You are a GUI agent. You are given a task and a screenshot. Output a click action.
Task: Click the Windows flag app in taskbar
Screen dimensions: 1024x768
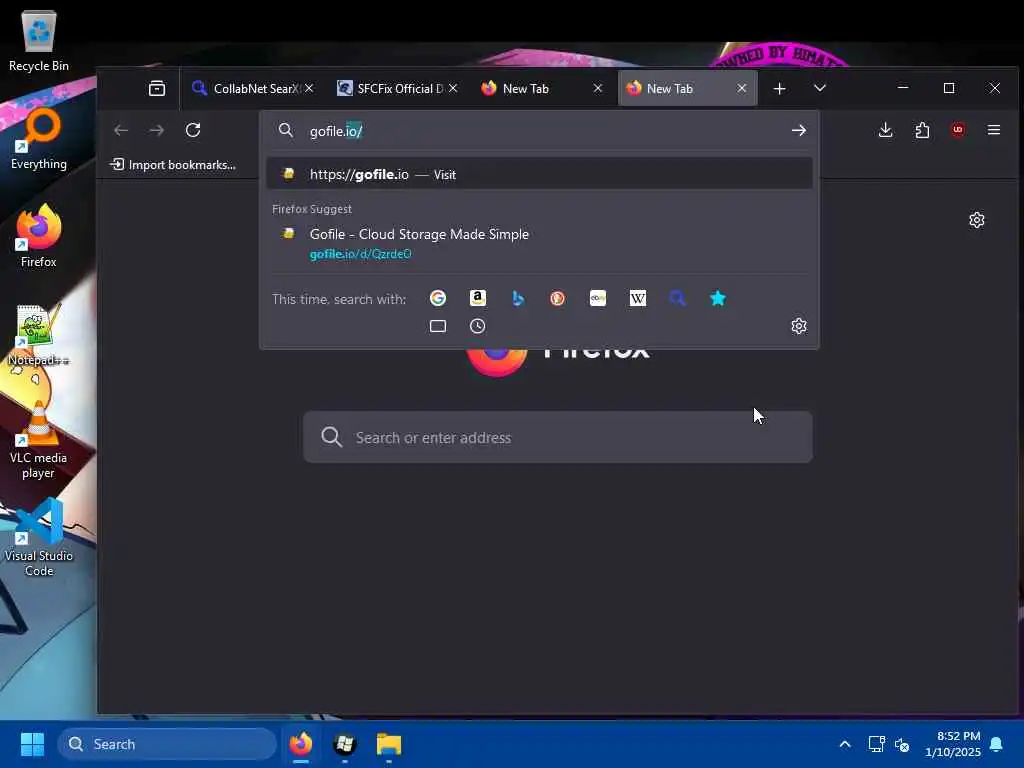[345, 744]
